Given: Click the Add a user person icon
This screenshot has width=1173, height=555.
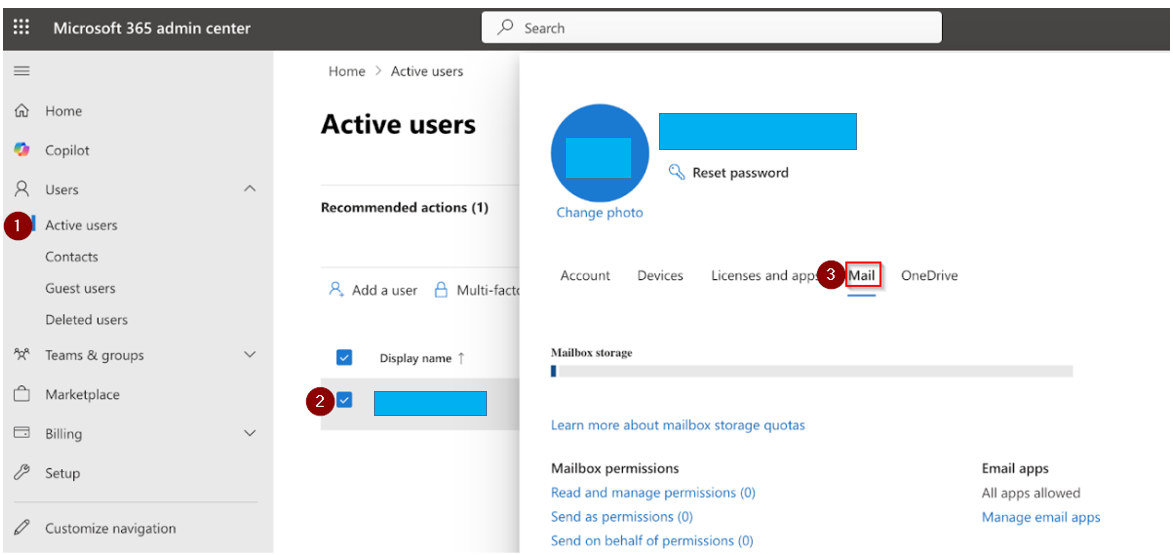Looking at the screenshot, I should pos(336,289).
